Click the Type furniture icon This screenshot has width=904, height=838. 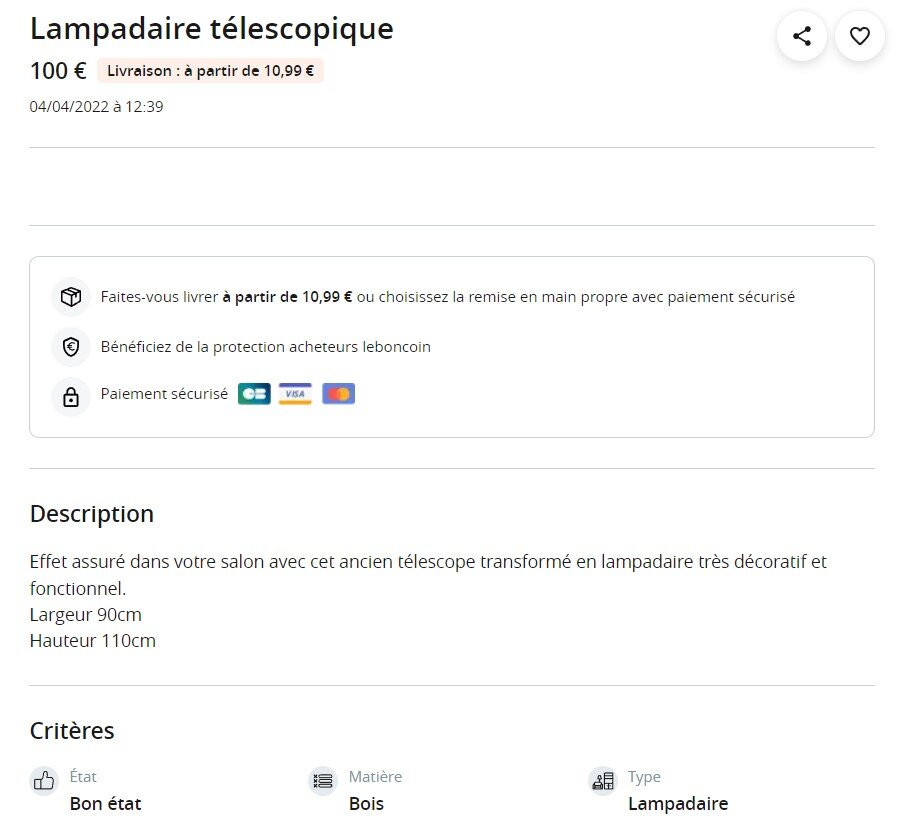point(602,781)
